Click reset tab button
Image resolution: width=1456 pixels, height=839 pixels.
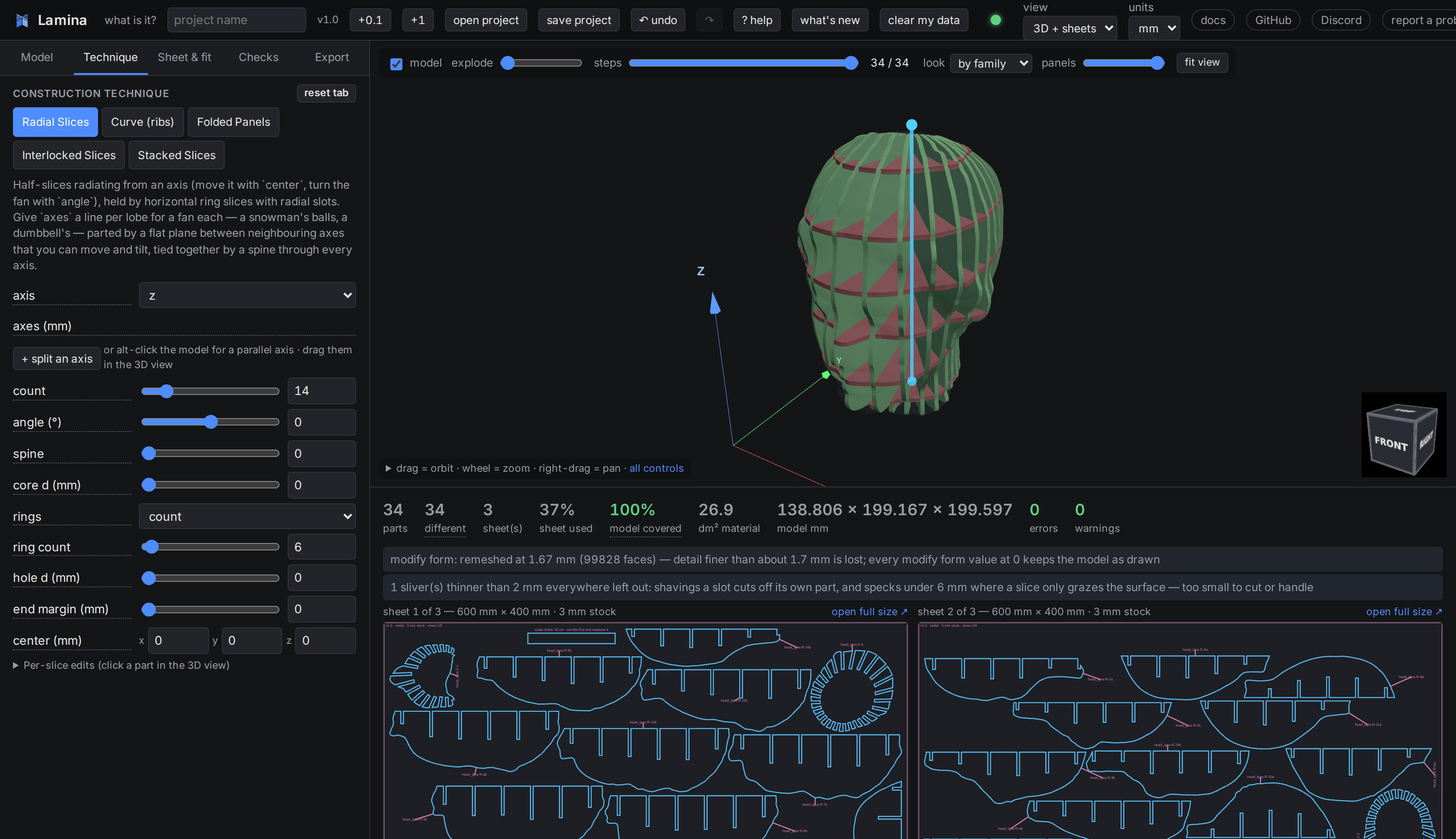[x=326, y=93]
